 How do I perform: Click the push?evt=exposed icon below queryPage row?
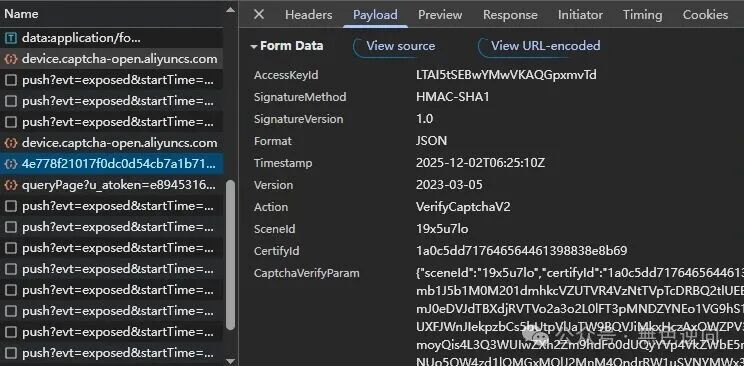pyautogui.click(x=10, y=206)
